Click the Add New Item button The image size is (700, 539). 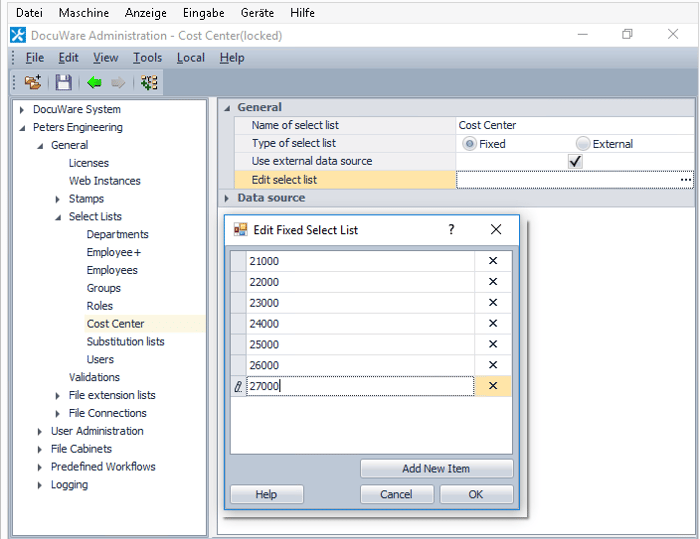pos(436,469)
